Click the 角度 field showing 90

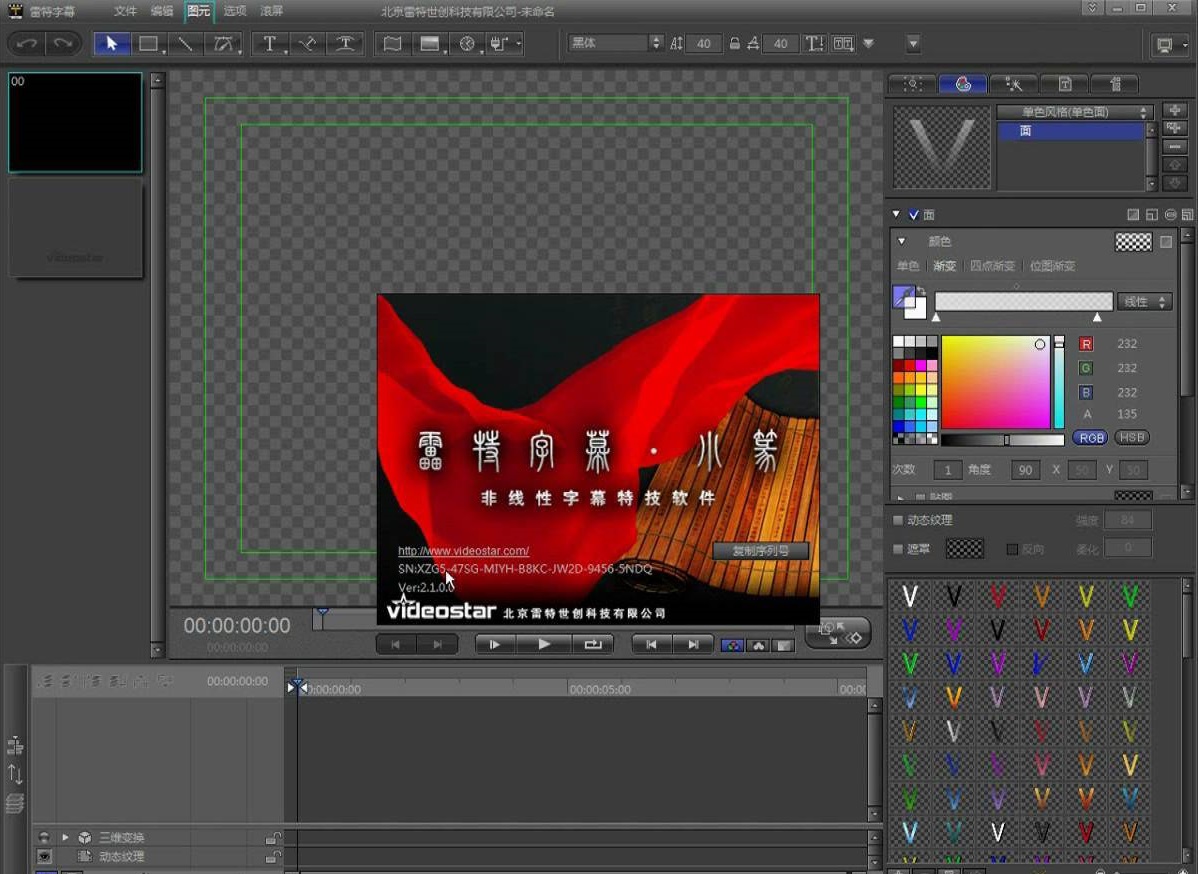coord(1025,470)
